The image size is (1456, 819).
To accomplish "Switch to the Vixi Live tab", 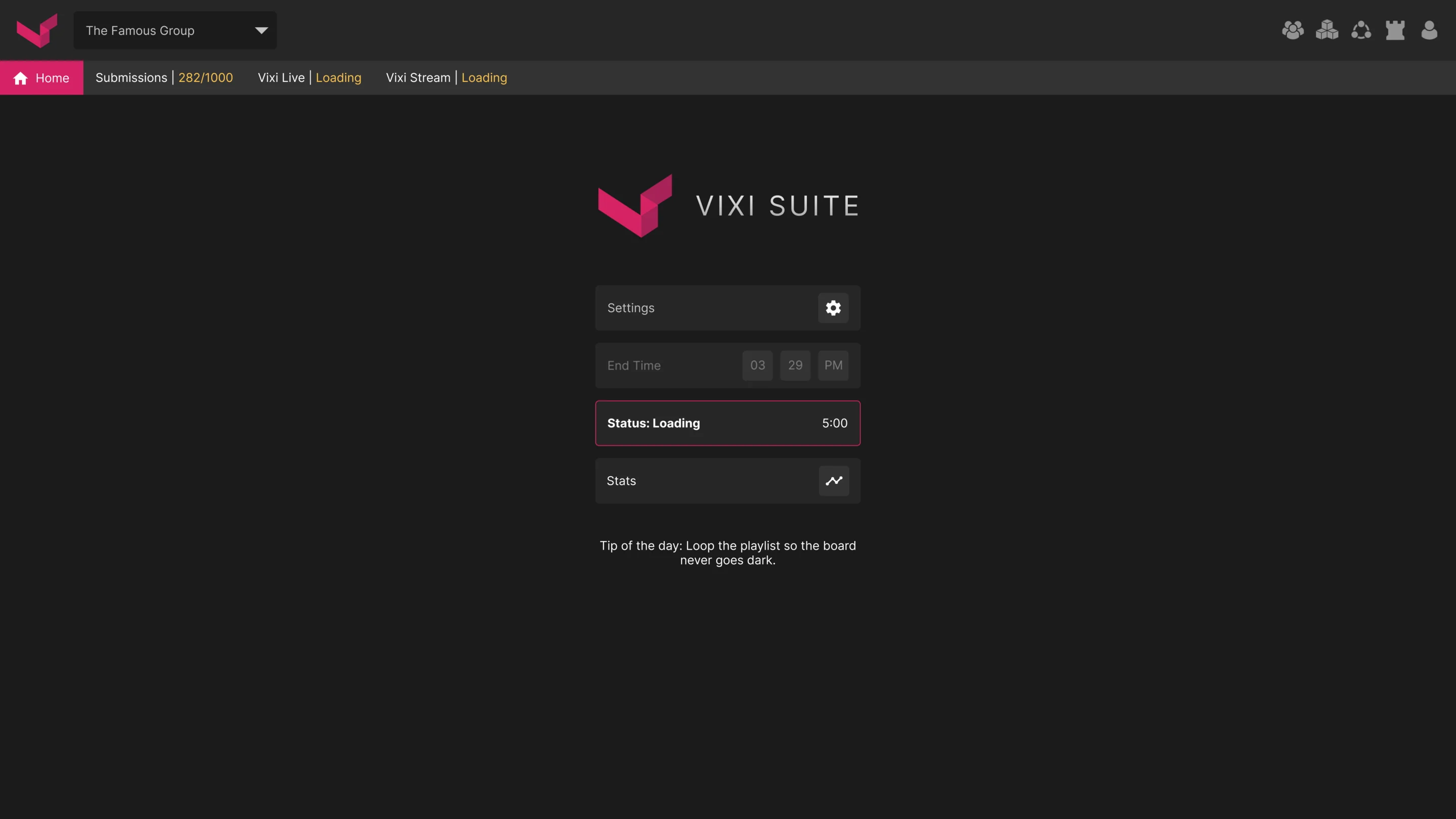I will pos(309,78).
